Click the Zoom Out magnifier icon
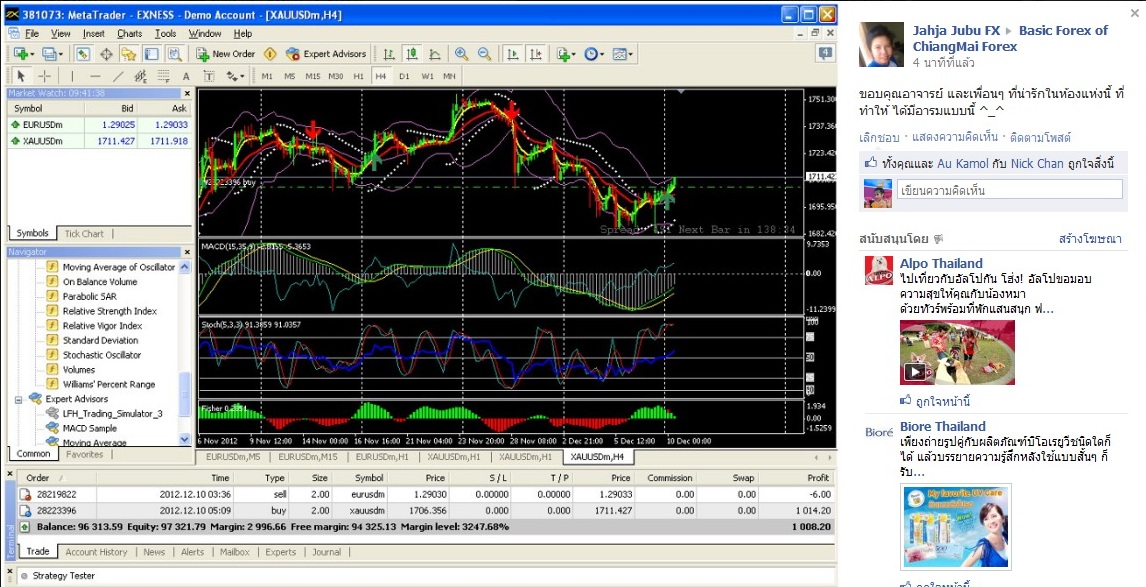 [484, 54]
